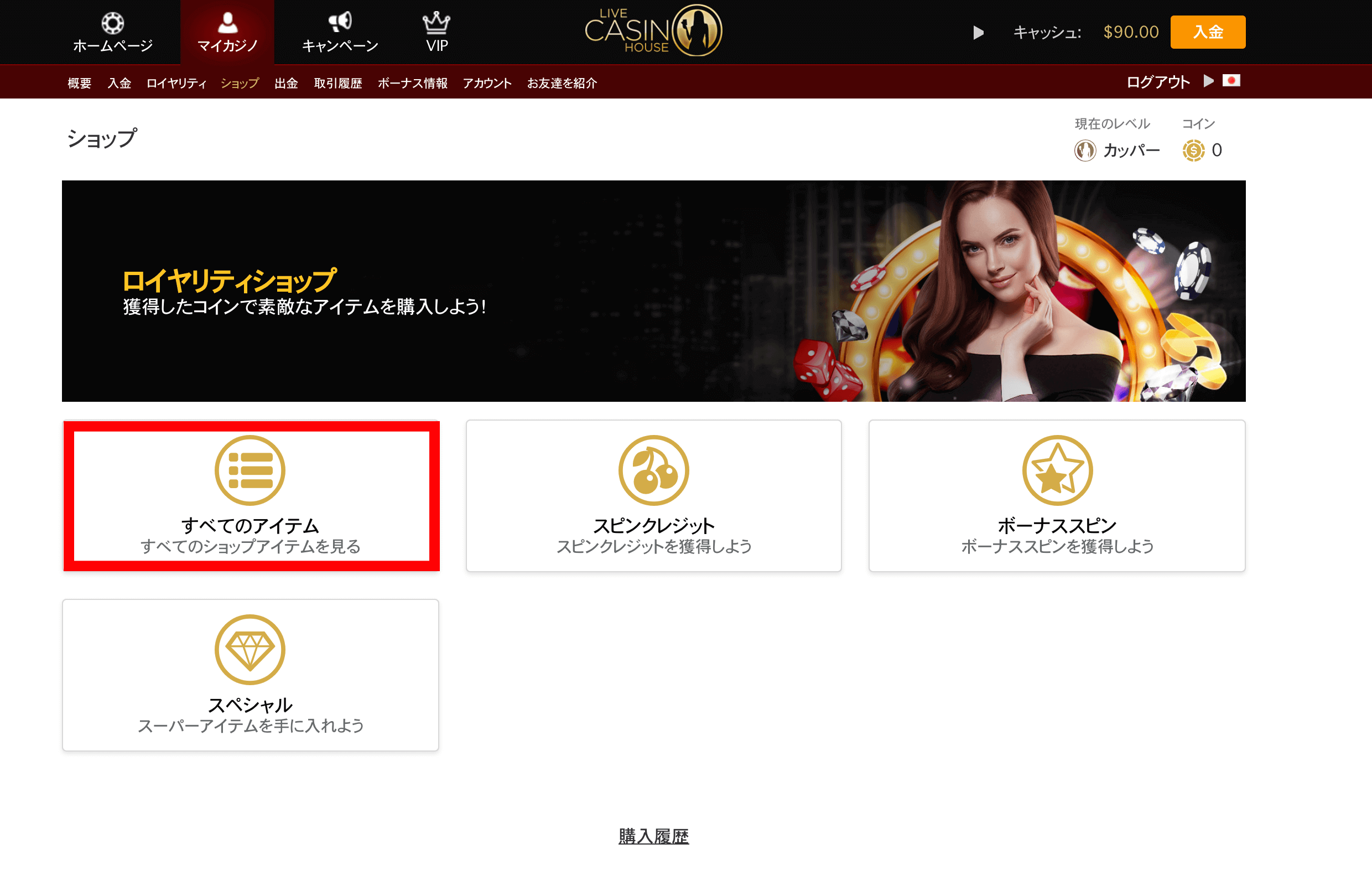Click the orange 入金 button
This screenshot has height=870, width=1372.
coord(1208,32)
